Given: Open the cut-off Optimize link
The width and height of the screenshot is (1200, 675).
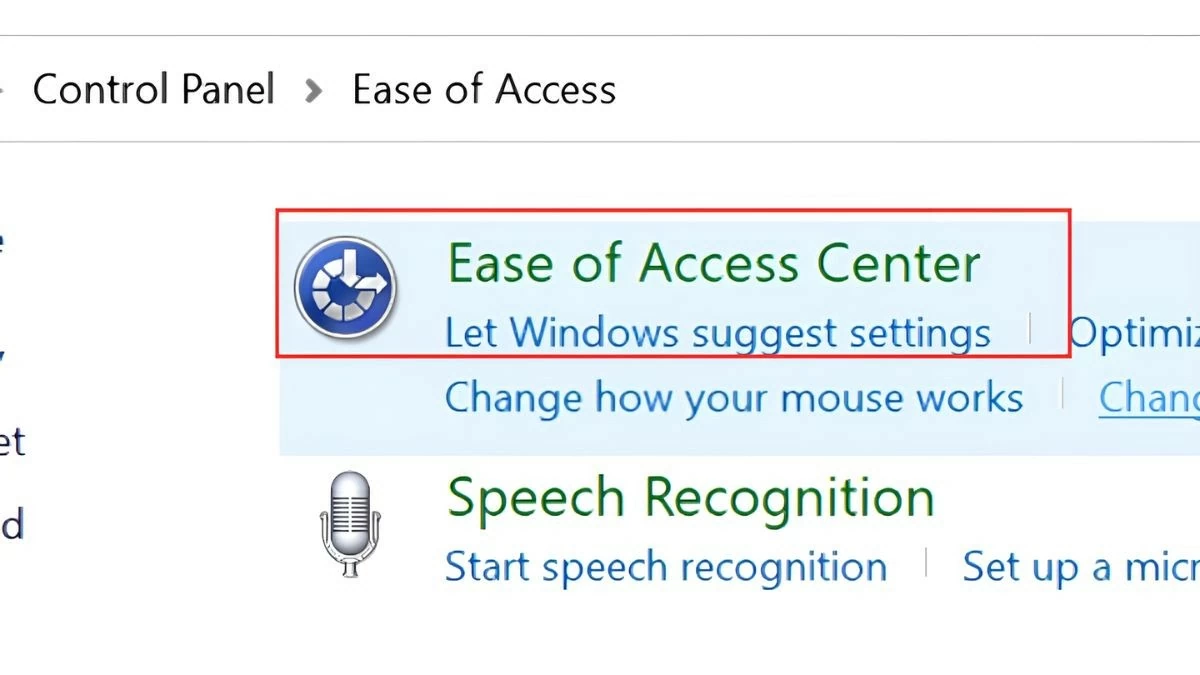Looking at the screenshot, I should point(1134,333).
